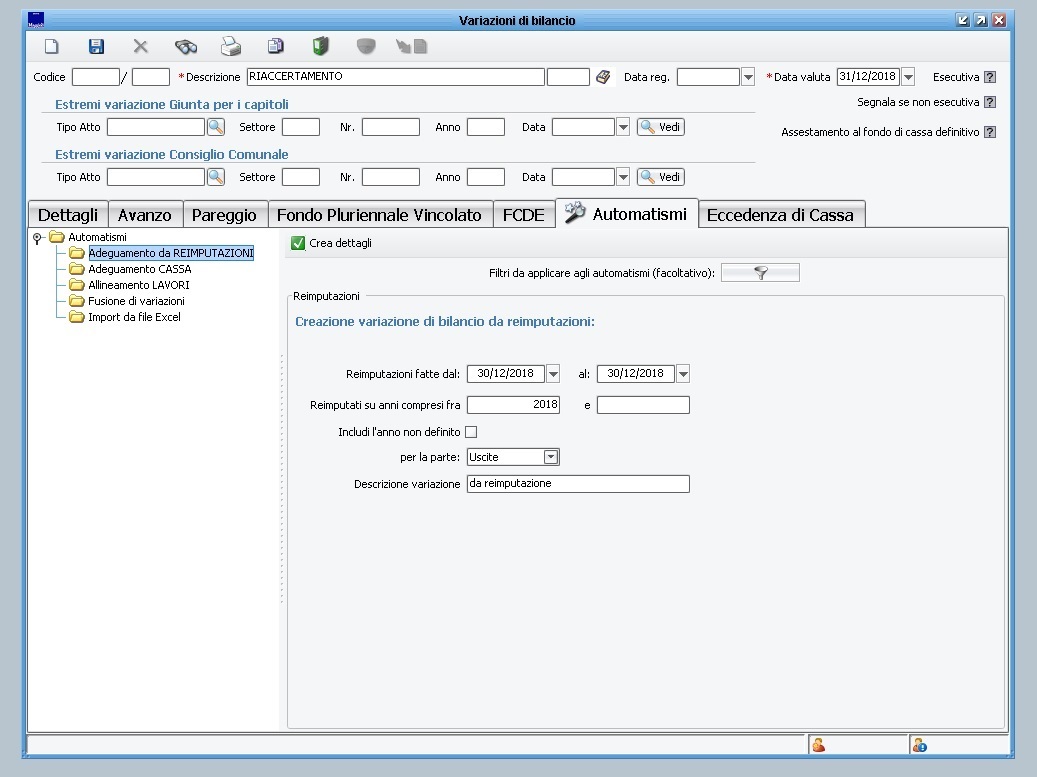The image size is (1037, 777).
Task: Open the Data valuta date picker dropdown
Action: point(908,77)
